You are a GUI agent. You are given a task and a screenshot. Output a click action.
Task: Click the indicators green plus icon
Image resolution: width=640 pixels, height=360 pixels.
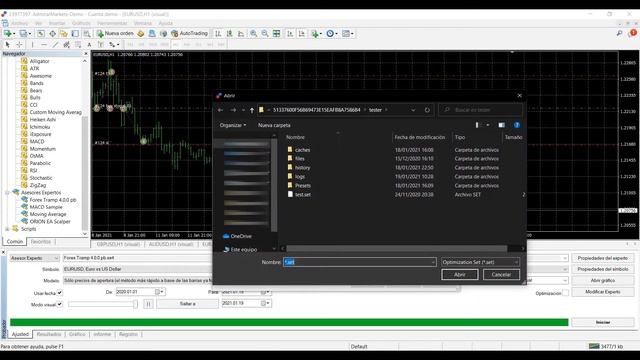(x=316, y=33)
